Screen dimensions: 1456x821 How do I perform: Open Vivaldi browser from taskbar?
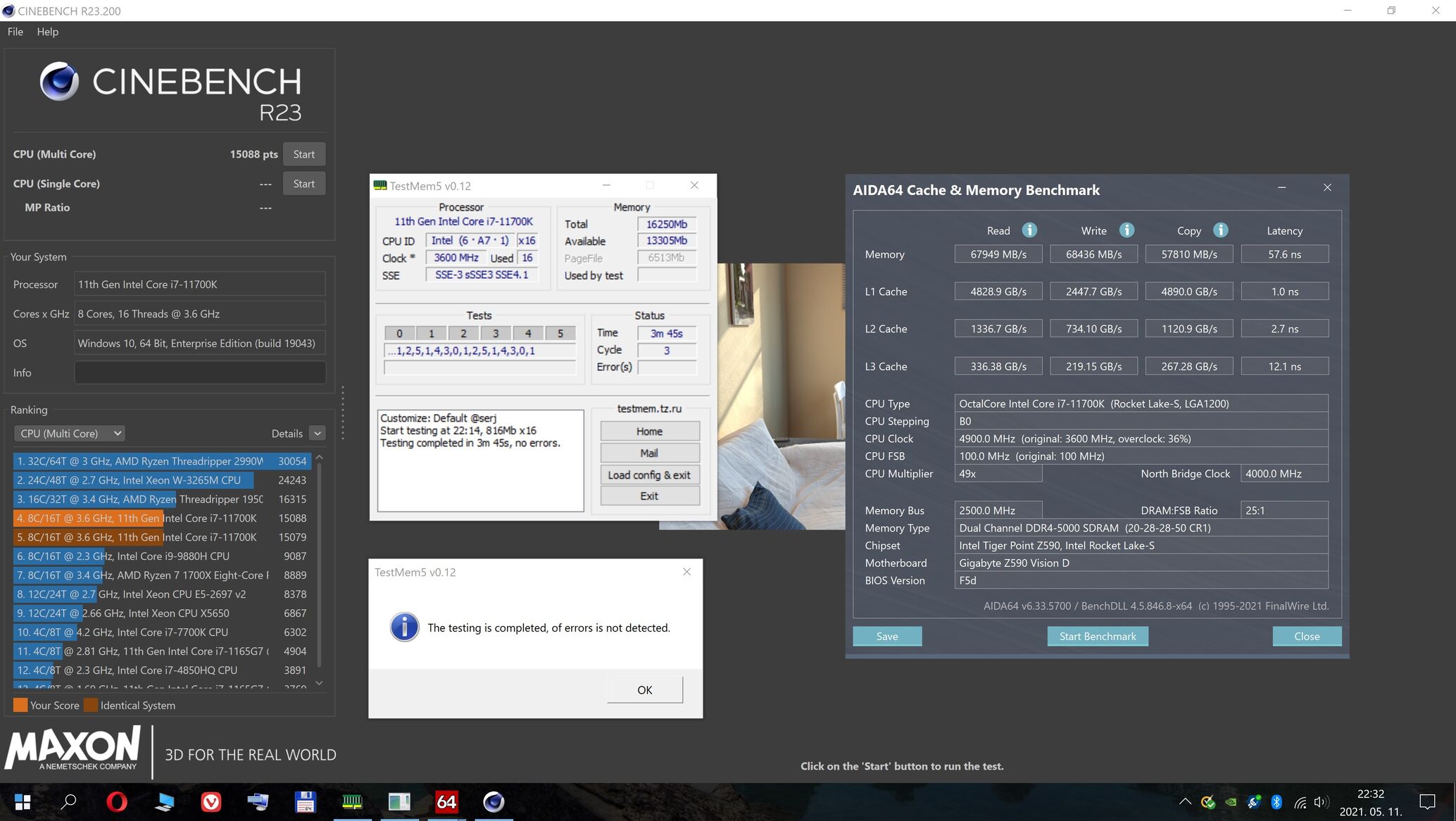tap(211, 802)
